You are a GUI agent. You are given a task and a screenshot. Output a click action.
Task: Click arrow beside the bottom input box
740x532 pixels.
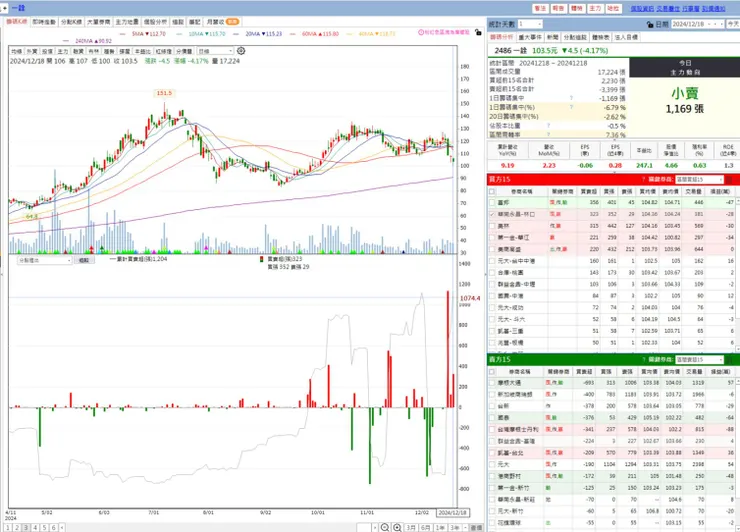[x=375, y=527]
